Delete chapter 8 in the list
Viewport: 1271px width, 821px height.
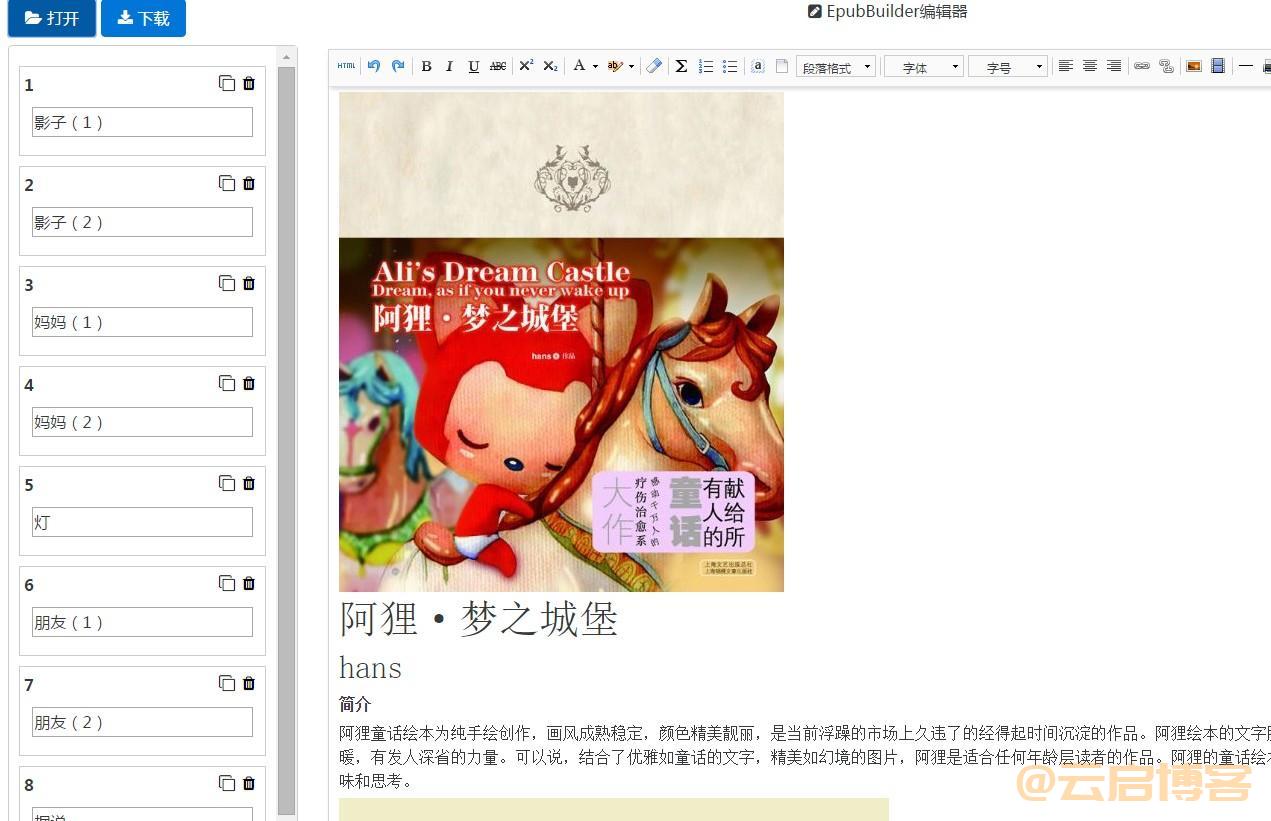tap(249, 784)
